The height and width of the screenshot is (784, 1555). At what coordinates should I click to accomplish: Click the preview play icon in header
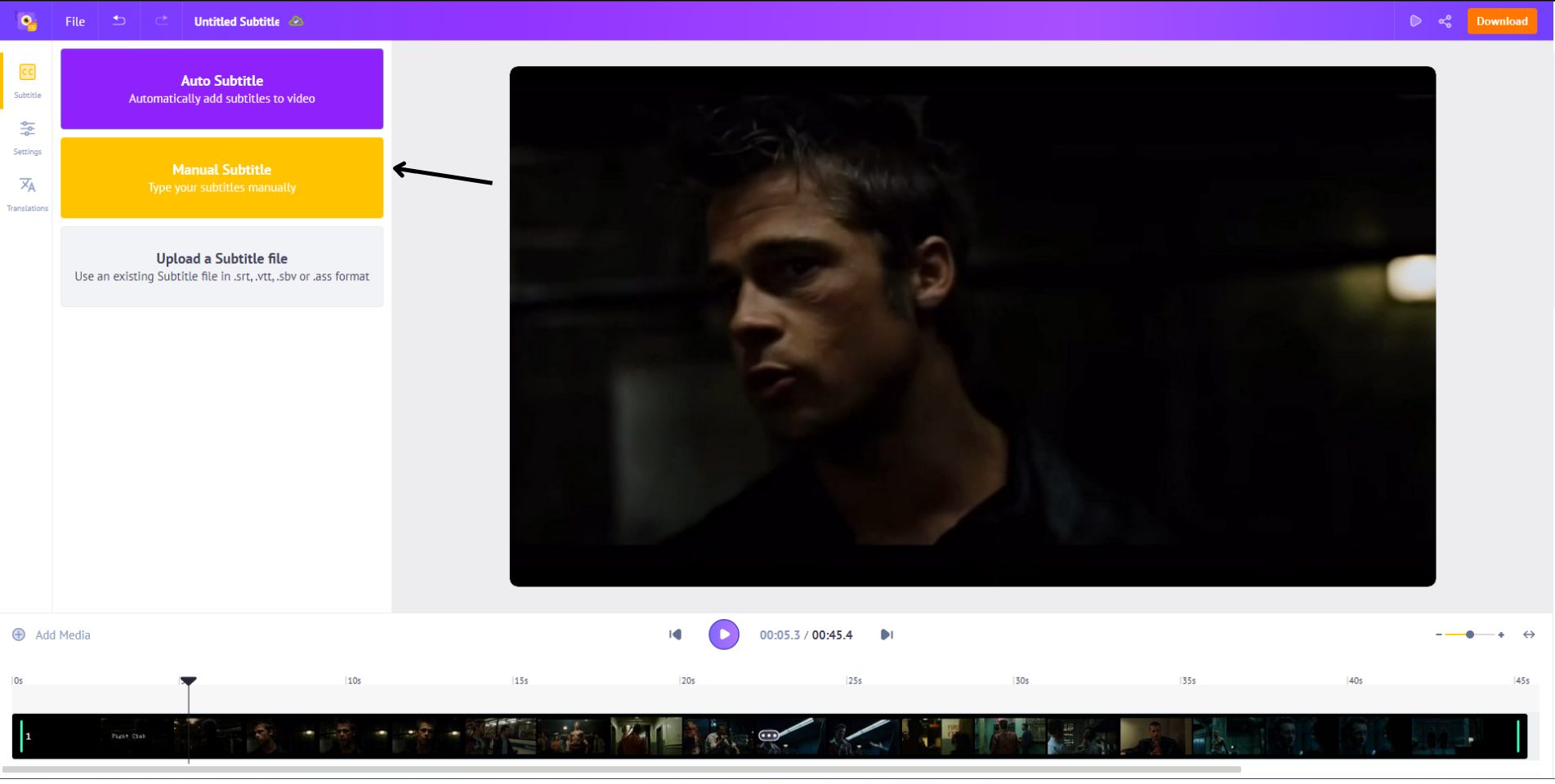(x=1415, y=21)
